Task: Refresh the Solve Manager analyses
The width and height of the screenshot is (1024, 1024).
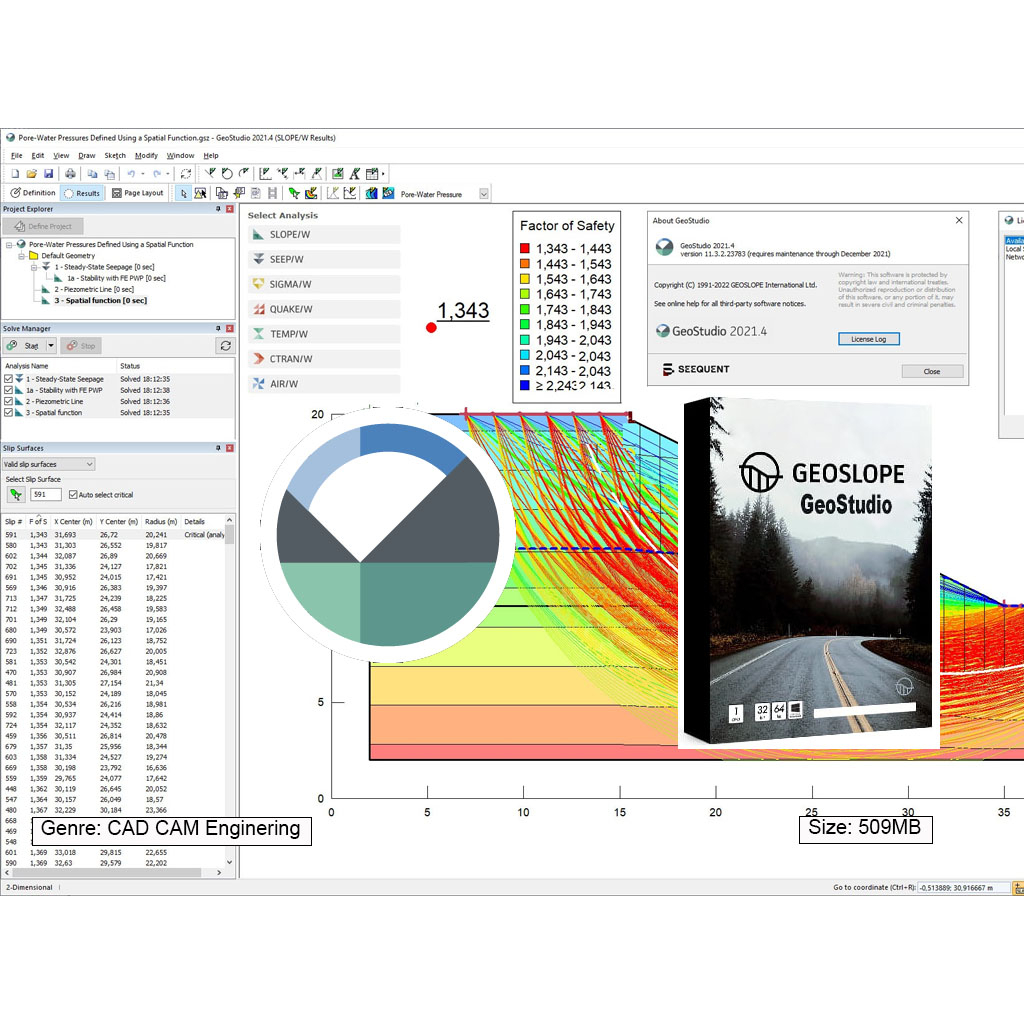Action: coord(226,346)
